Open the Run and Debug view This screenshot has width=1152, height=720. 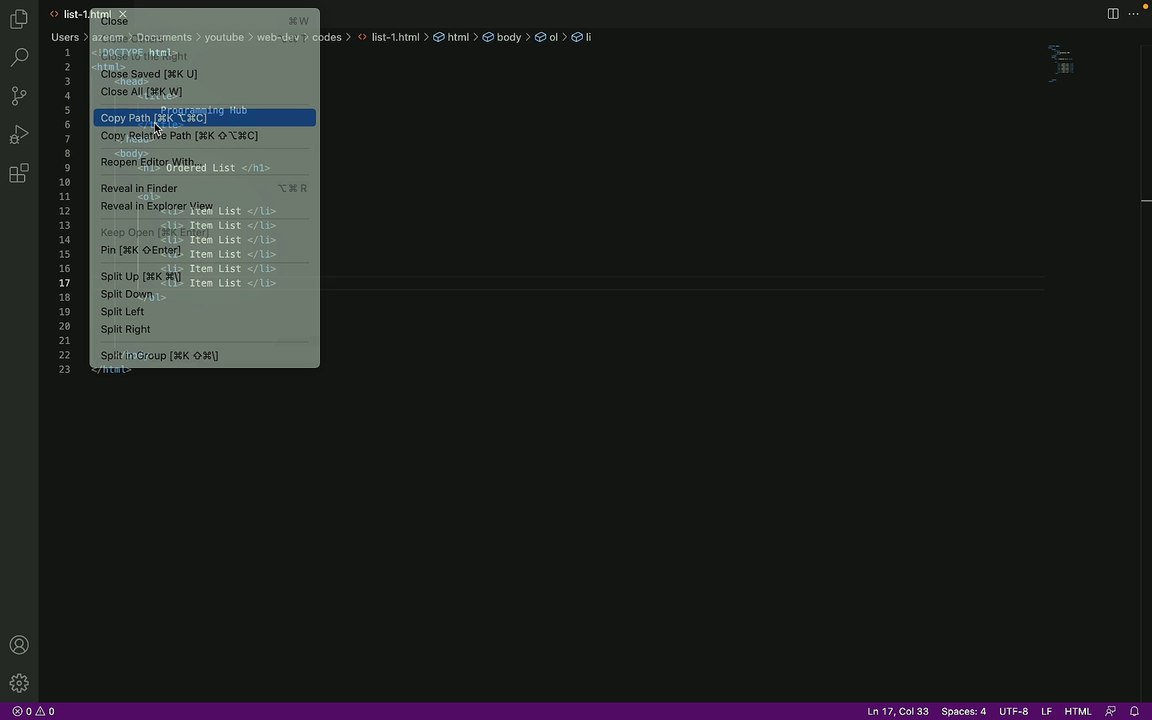coord(18,135)
